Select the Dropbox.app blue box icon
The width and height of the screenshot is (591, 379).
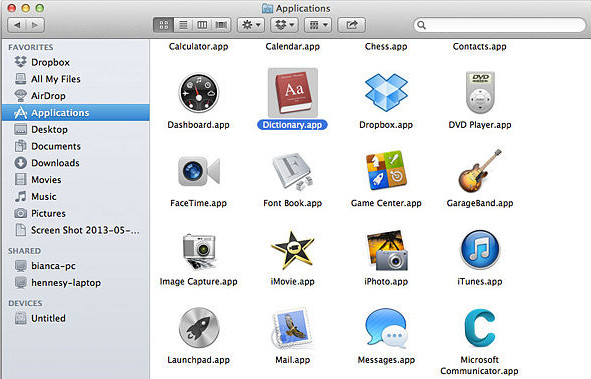386,92
